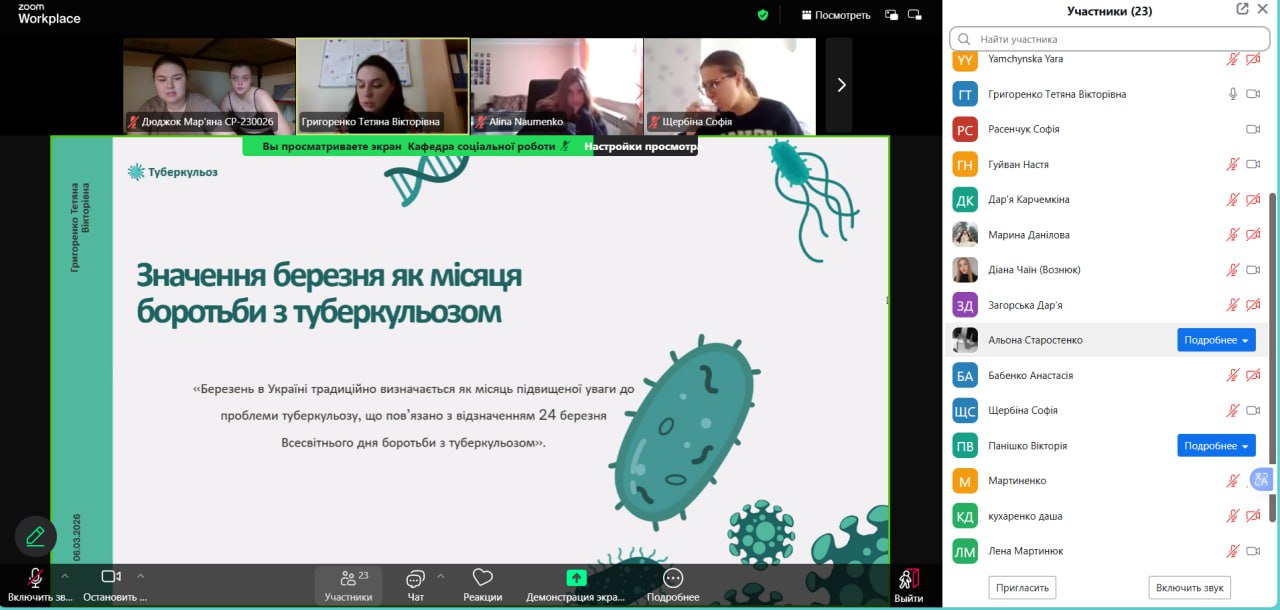Image resolution: width=1280 pixels, height=610 pixels.
Task: Show next video thumbnails with arrow
Action: [x=840, y=85]
